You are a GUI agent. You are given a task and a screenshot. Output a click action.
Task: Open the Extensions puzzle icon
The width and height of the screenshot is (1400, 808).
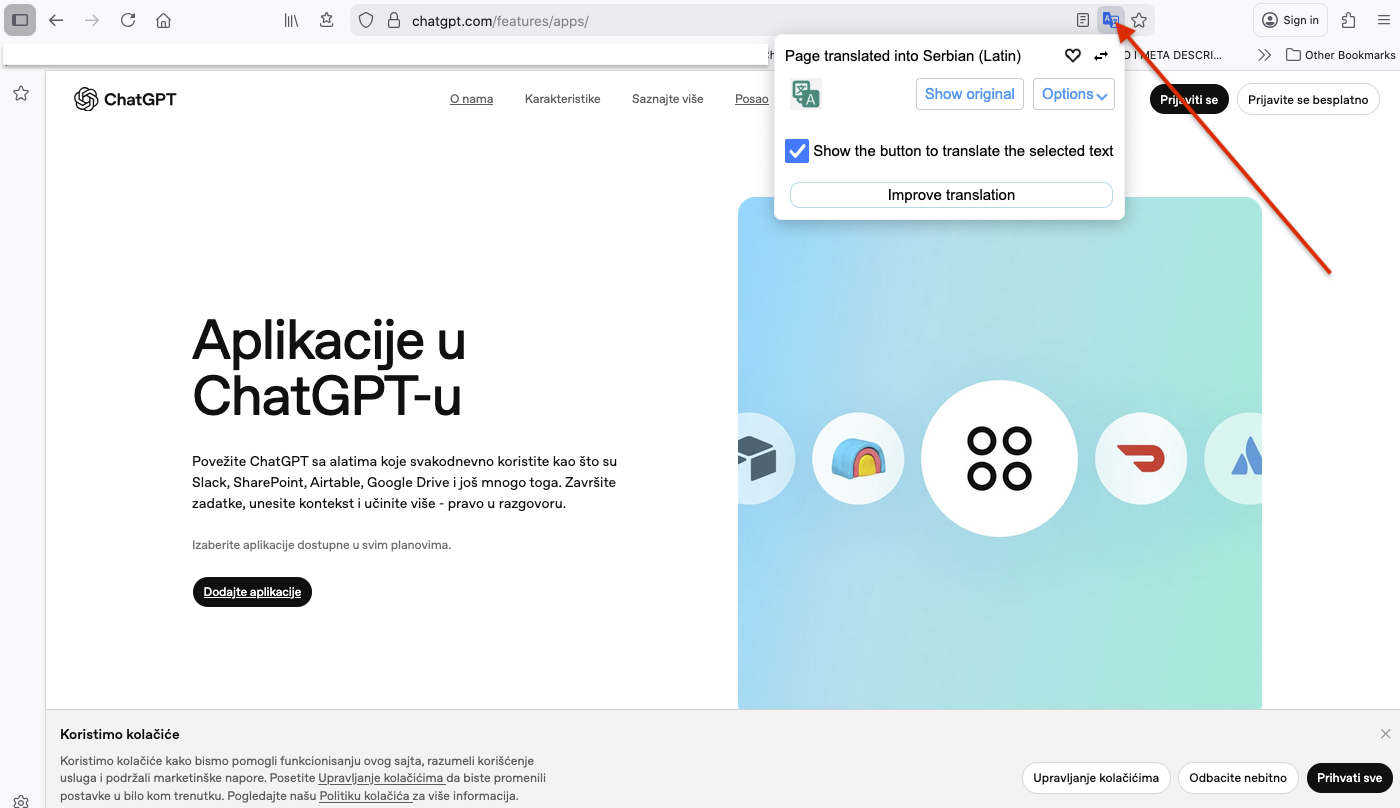[1349, 20]
